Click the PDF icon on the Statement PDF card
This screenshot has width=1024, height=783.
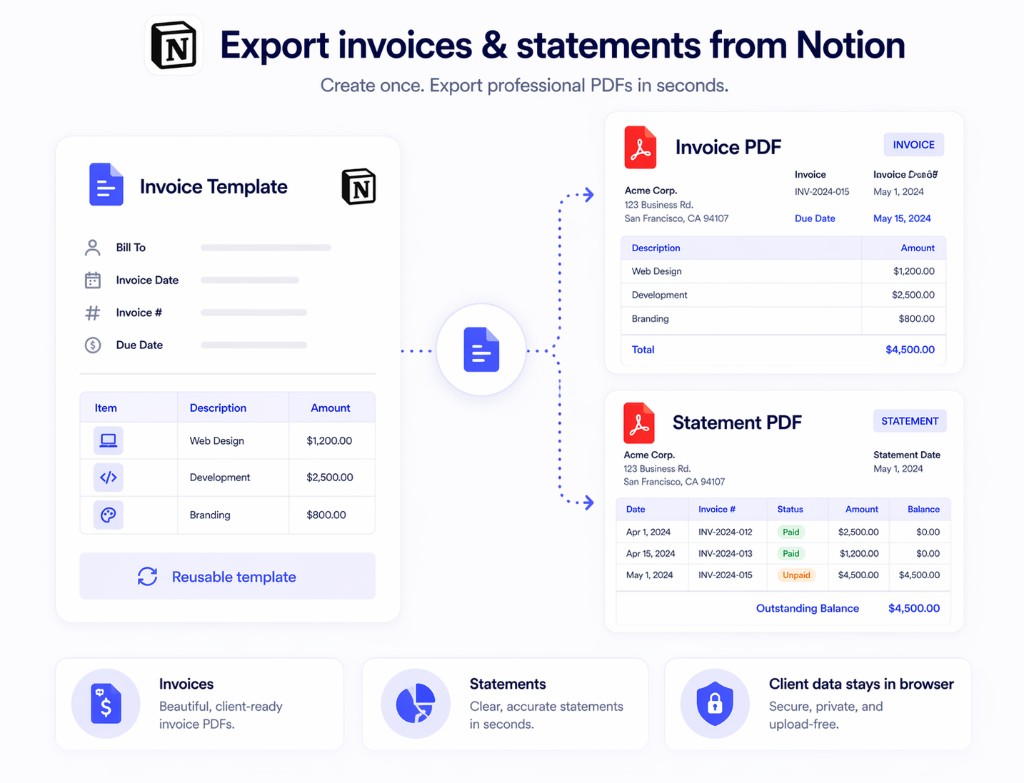click(x=640, y=422)
